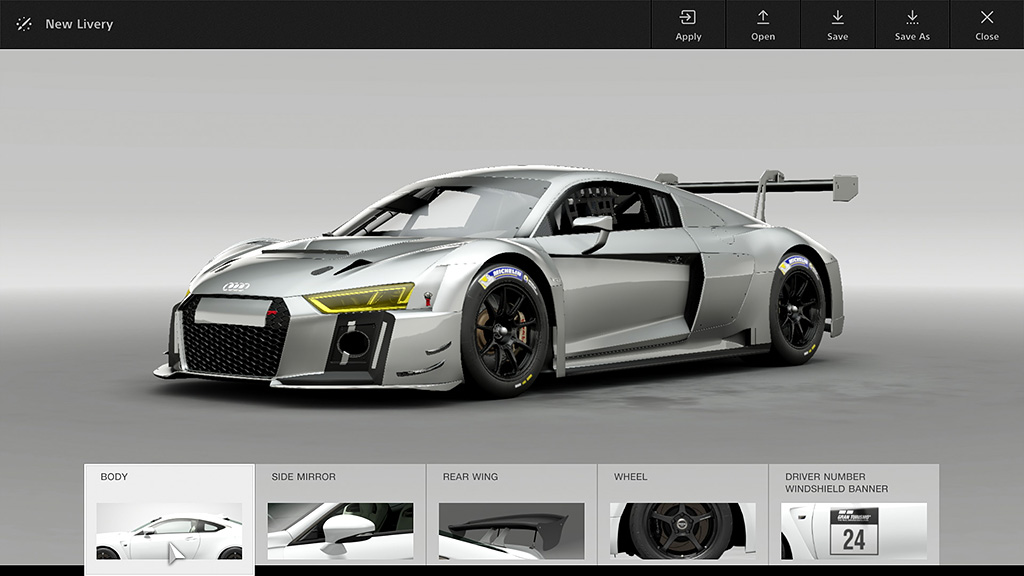Click the Apply button
Screen dimensions: 1024x576
point(687,25)
